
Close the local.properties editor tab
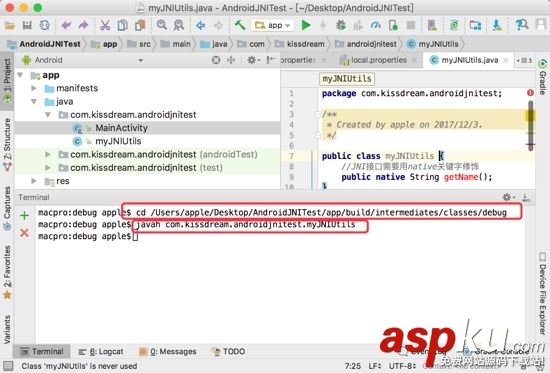click(x=414, y=60)
